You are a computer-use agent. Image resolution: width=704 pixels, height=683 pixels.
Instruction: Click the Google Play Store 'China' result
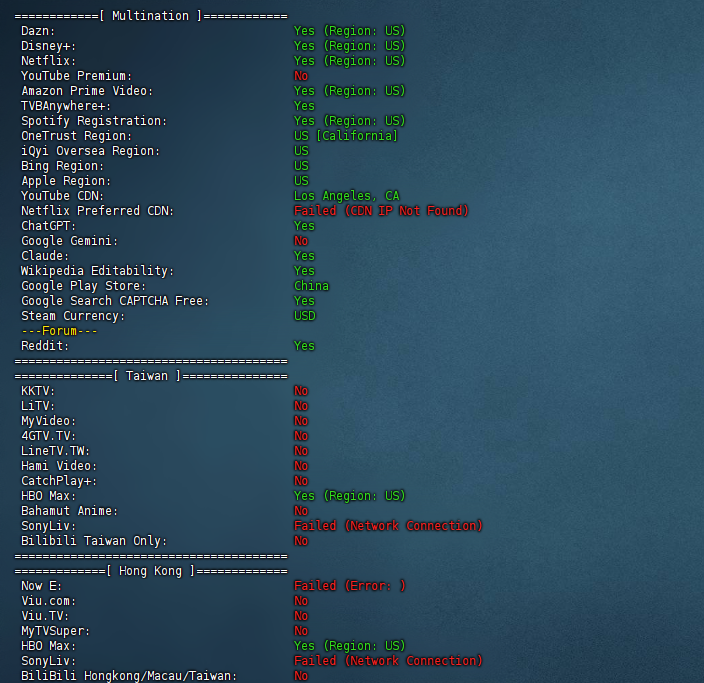click(x=311, y=286)
